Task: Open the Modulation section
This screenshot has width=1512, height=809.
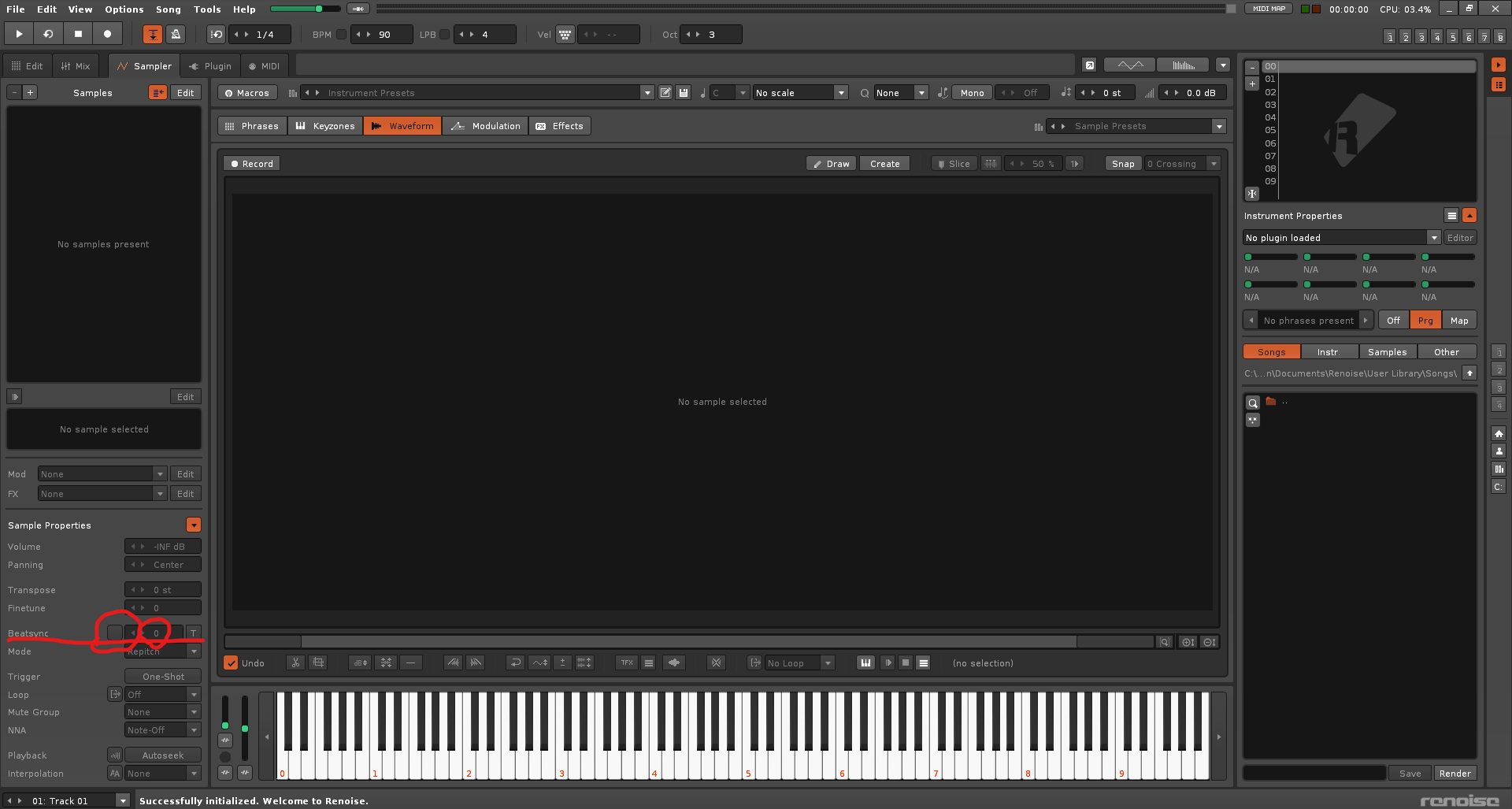Action: click(485, 126)
